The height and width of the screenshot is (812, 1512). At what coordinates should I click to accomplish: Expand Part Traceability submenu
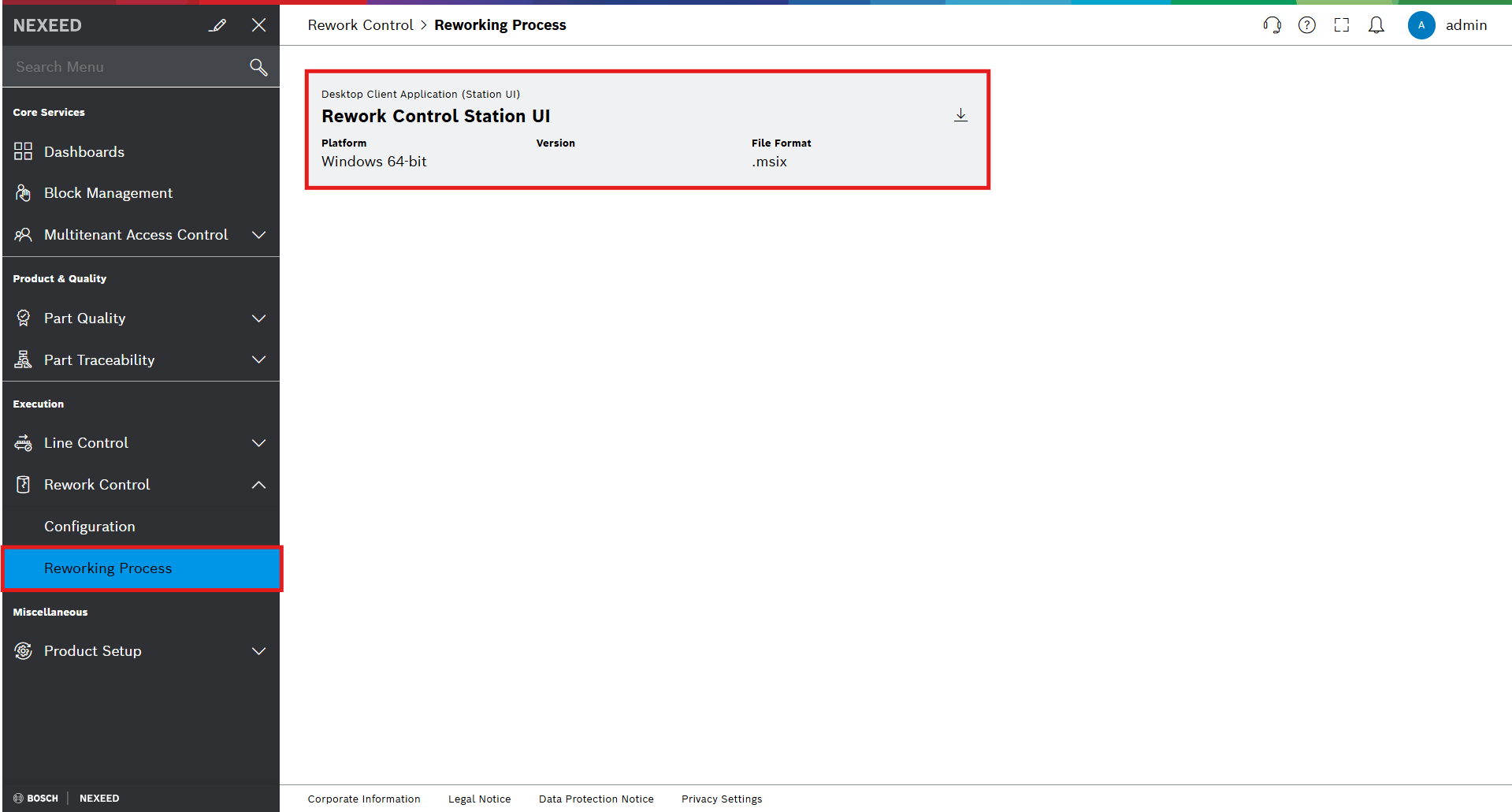[x=258, y=360]
